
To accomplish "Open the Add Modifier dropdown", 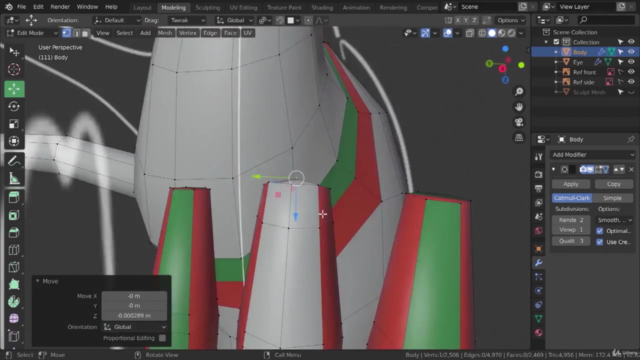I will tap(593, 155).
